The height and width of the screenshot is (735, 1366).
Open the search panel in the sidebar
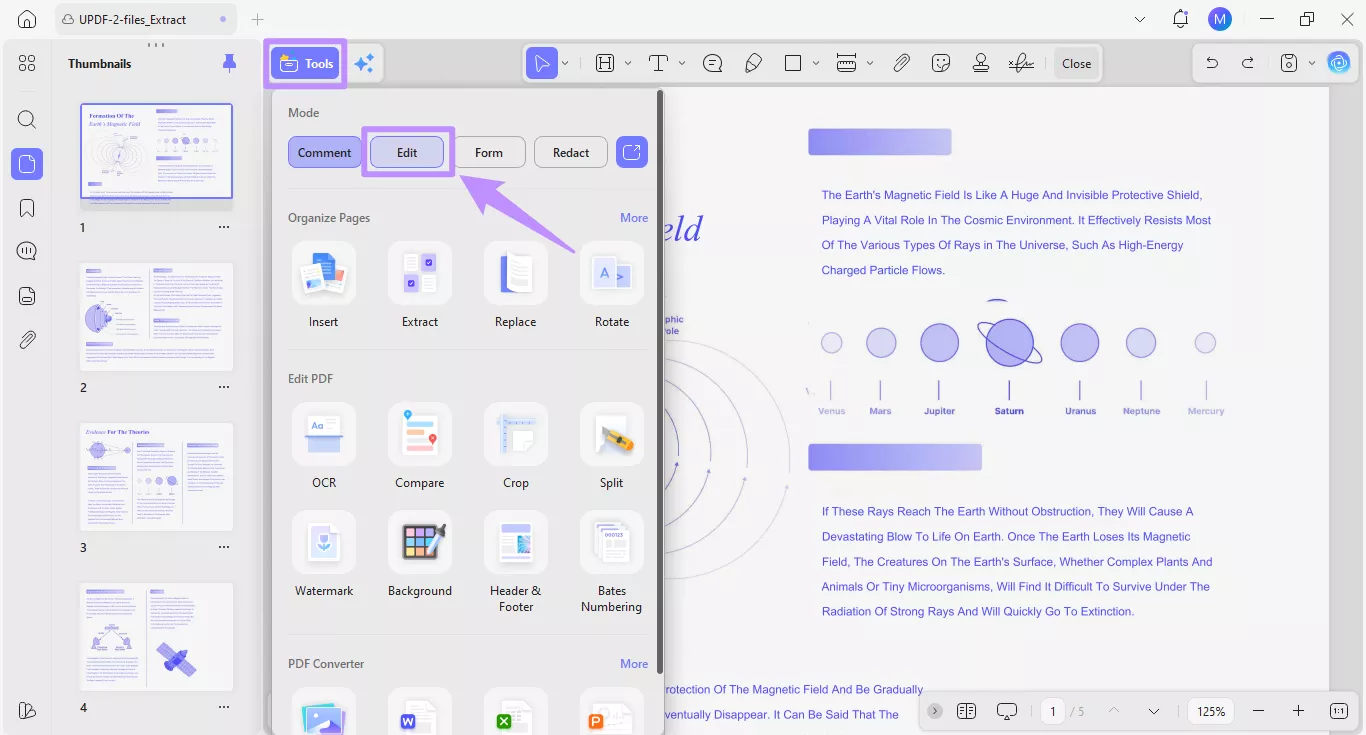[x=26, y=119]
